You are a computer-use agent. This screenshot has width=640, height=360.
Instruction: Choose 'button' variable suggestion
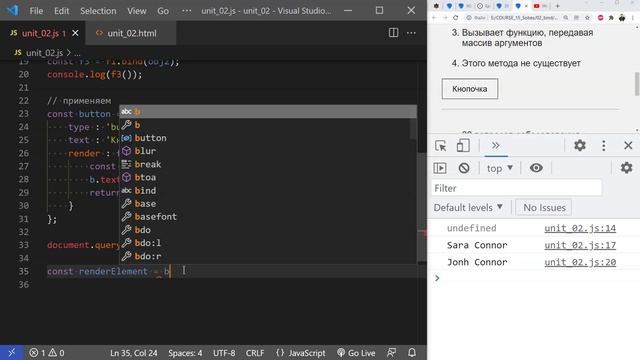pos(268,138)
